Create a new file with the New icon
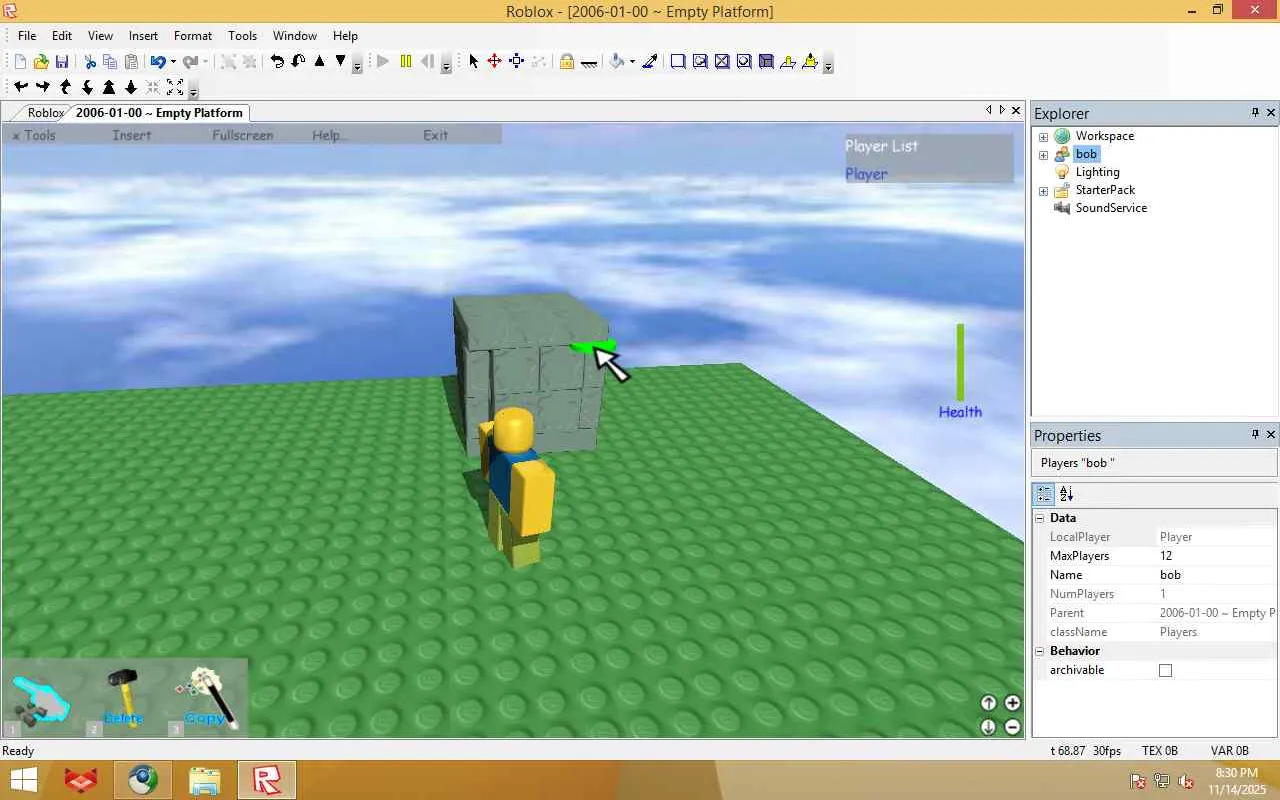Viewport: 1280px width, 800px height. tap(20, 62)
